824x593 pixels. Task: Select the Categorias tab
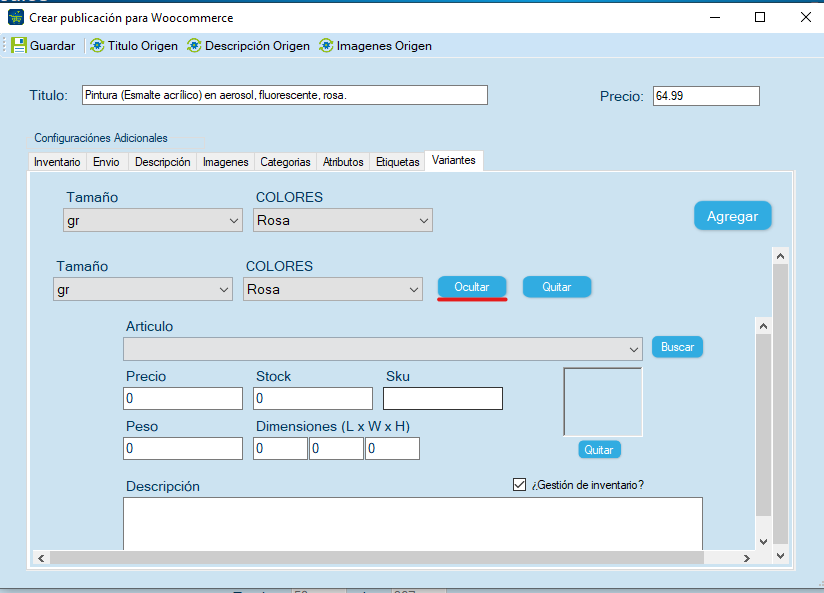[x=285, y=161]
